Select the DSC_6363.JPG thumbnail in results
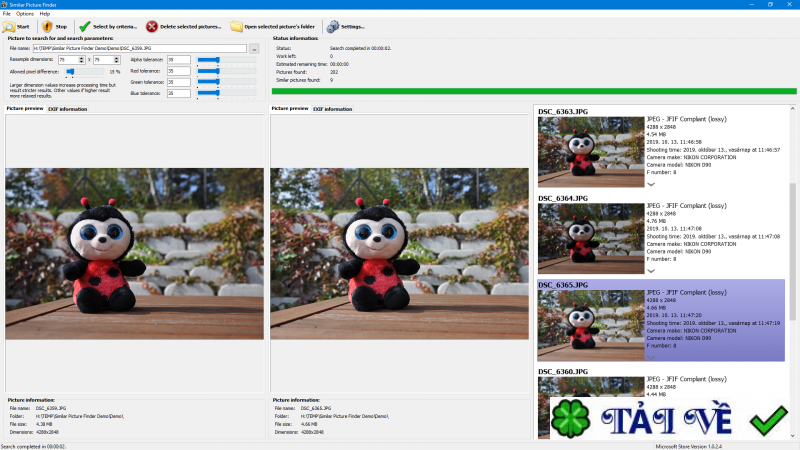 click(x=591, y=152)
